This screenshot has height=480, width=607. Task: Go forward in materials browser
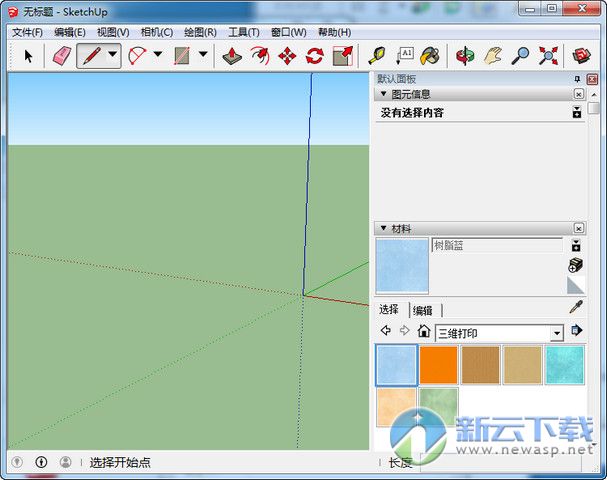pos(405,331)
